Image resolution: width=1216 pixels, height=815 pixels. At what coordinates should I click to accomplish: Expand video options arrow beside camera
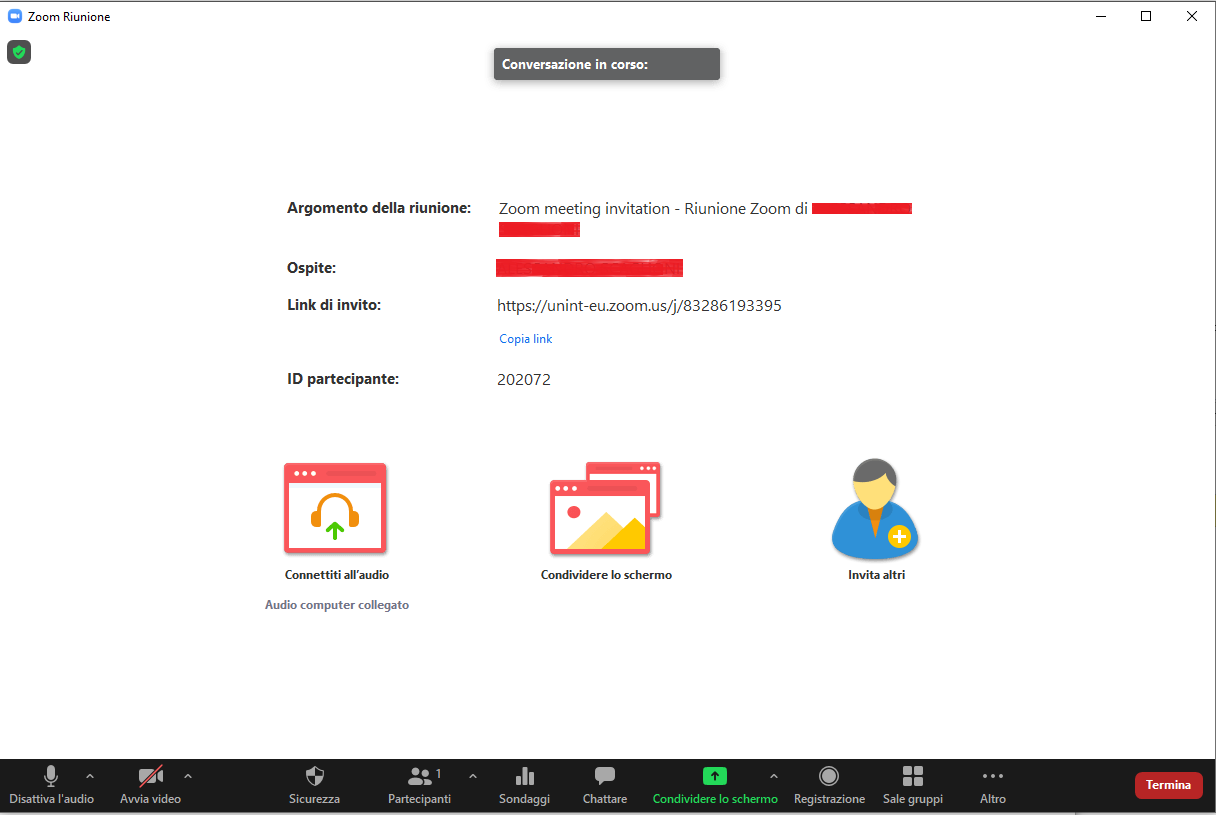[x=188, y=776]
